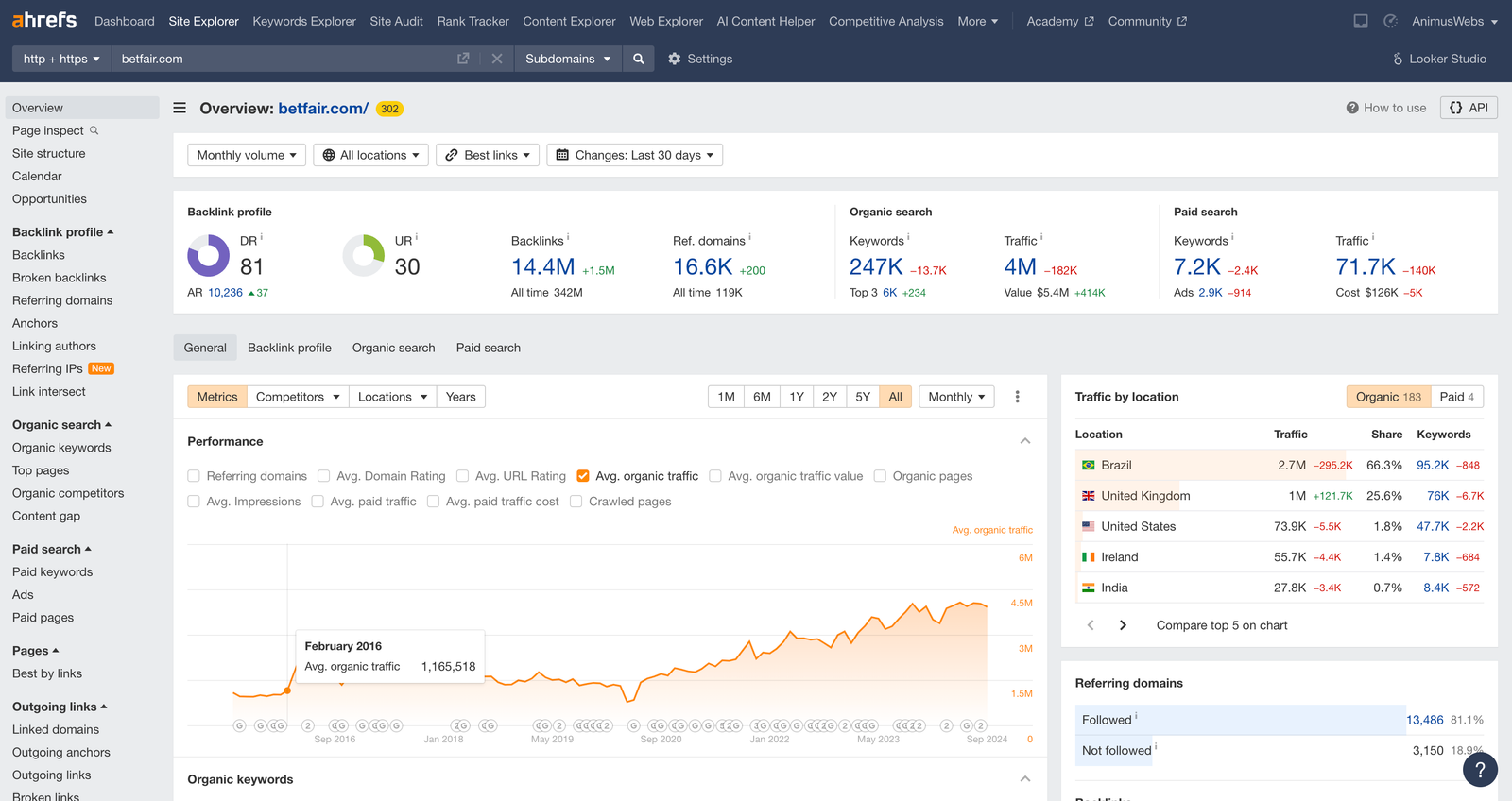Open the help question mark bubble
This screenshot has width=1512, height=801.
[1480, 769]
